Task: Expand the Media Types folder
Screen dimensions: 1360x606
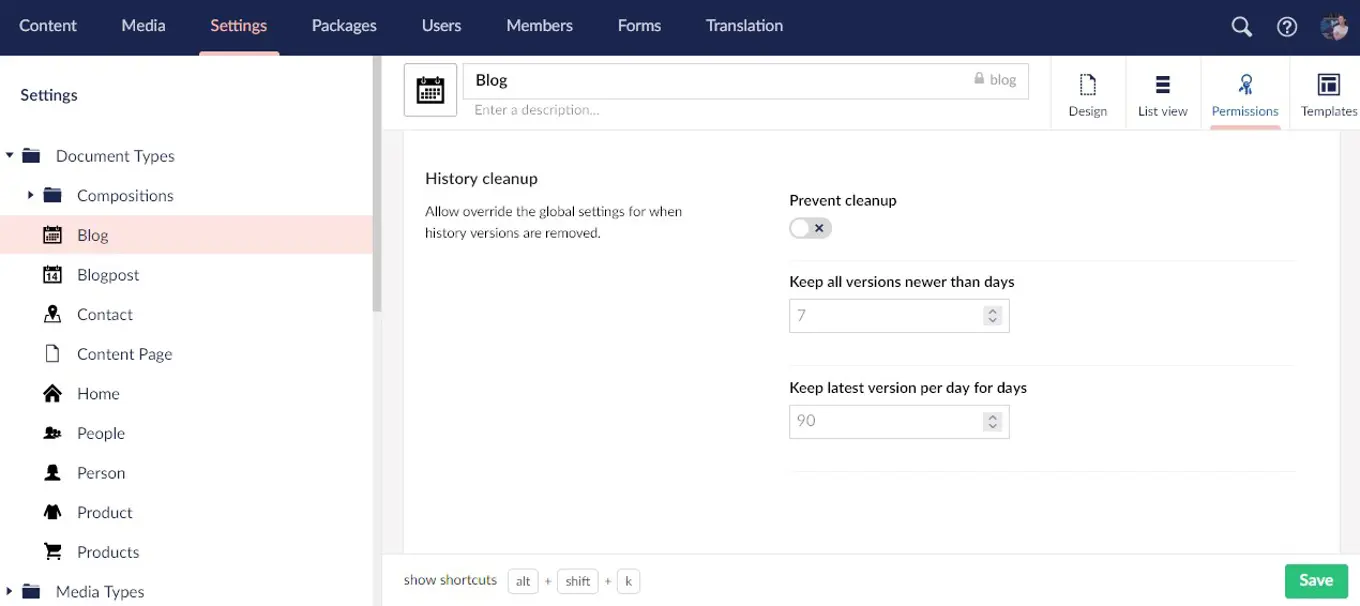Action: point(10,591)
